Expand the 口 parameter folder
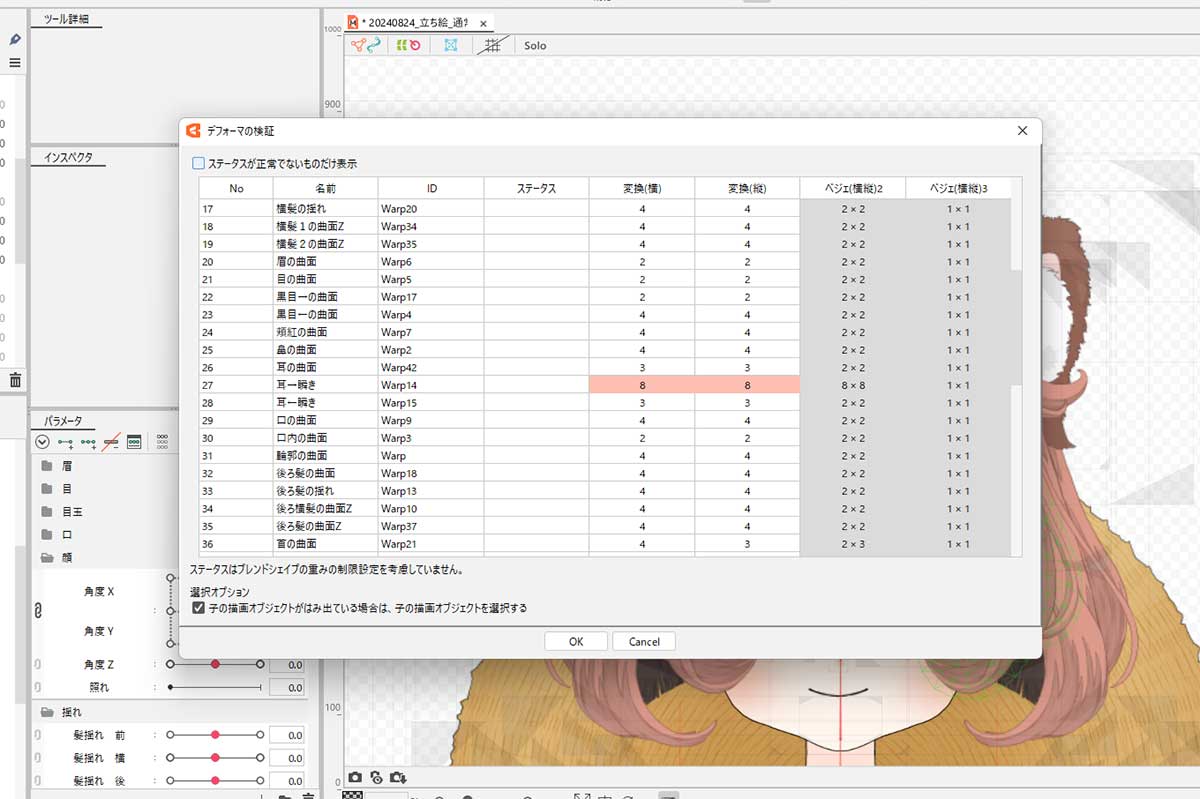The width and height of the screenshot is (1200, 799). 46,535
